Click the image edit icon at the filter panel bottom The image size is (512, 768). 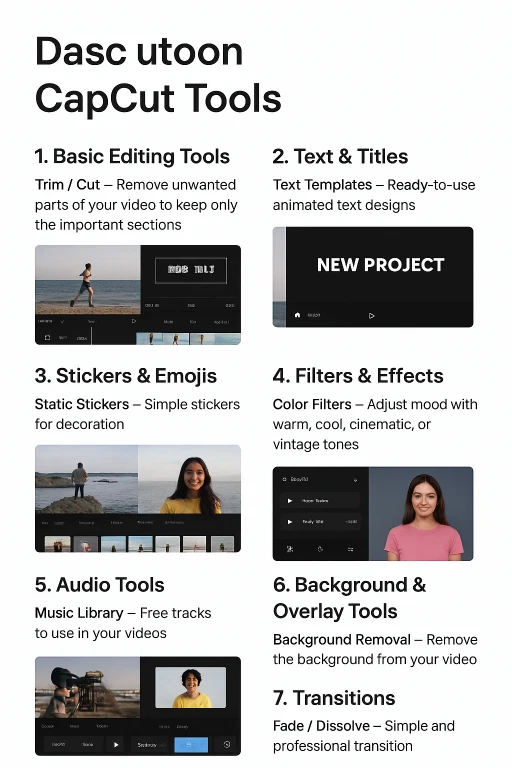290,550
